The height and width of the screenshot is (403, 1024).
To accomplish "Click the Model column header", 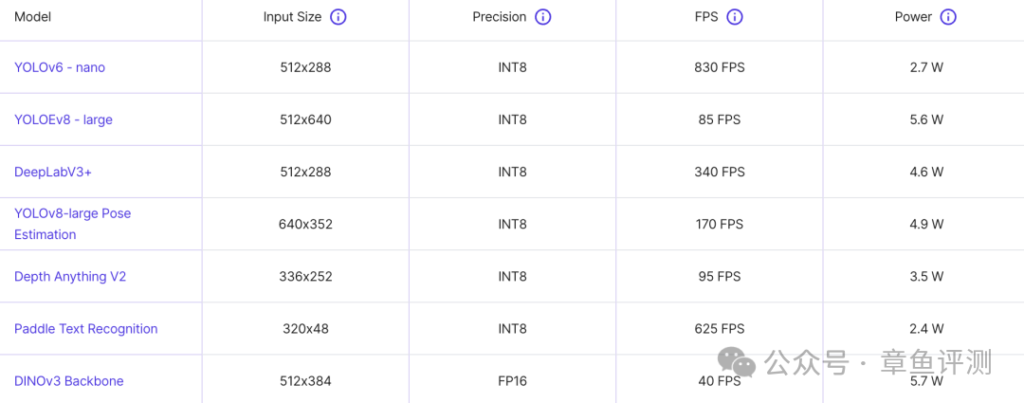I will [33, 17].
